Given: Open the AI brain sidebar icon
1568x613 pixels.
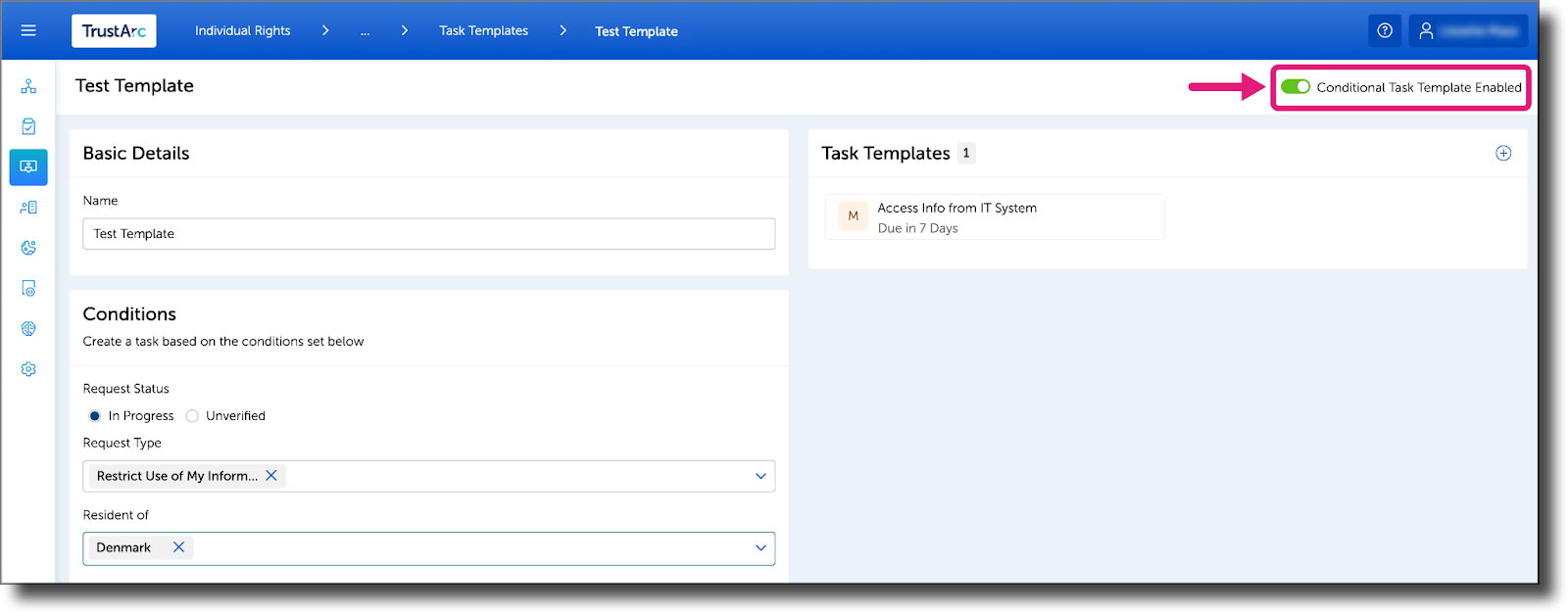Looking at the screenshot, I should tap(28, 328).
